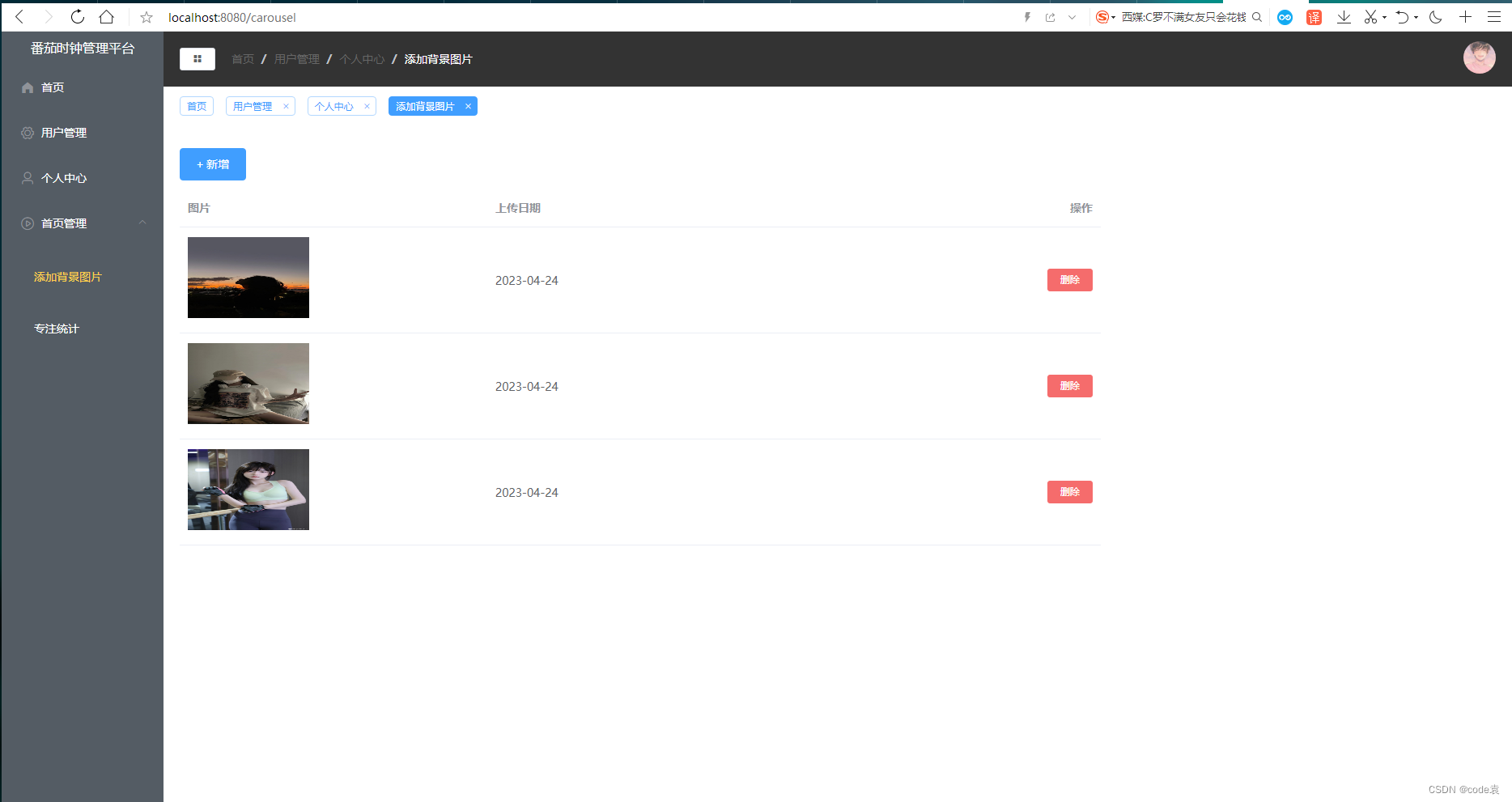
Task: Click 首页 breadcrumb link
Action: (x=243, y=59)
